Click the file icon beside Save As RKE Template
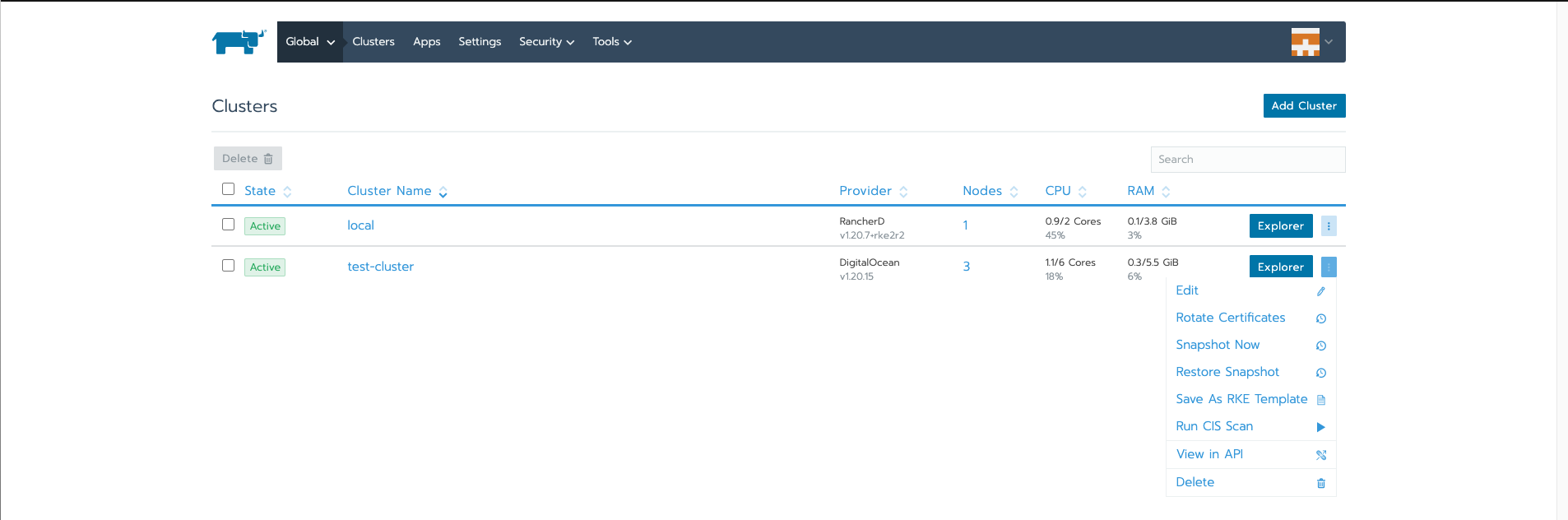1568x520 pixels. pos(1320,400)
